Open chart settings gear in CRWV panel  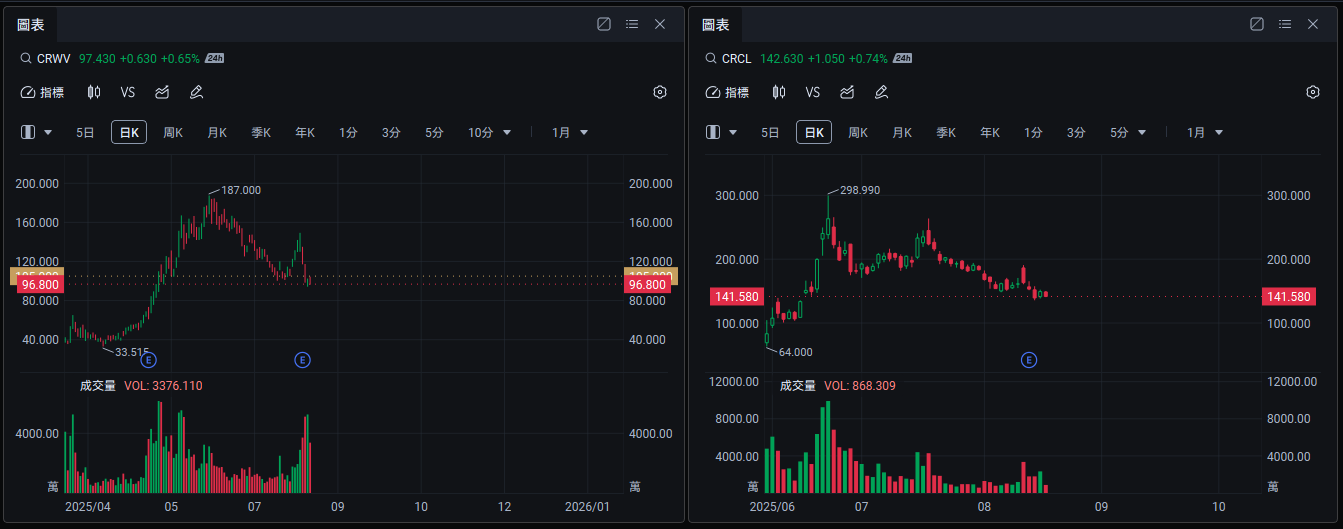660,92
